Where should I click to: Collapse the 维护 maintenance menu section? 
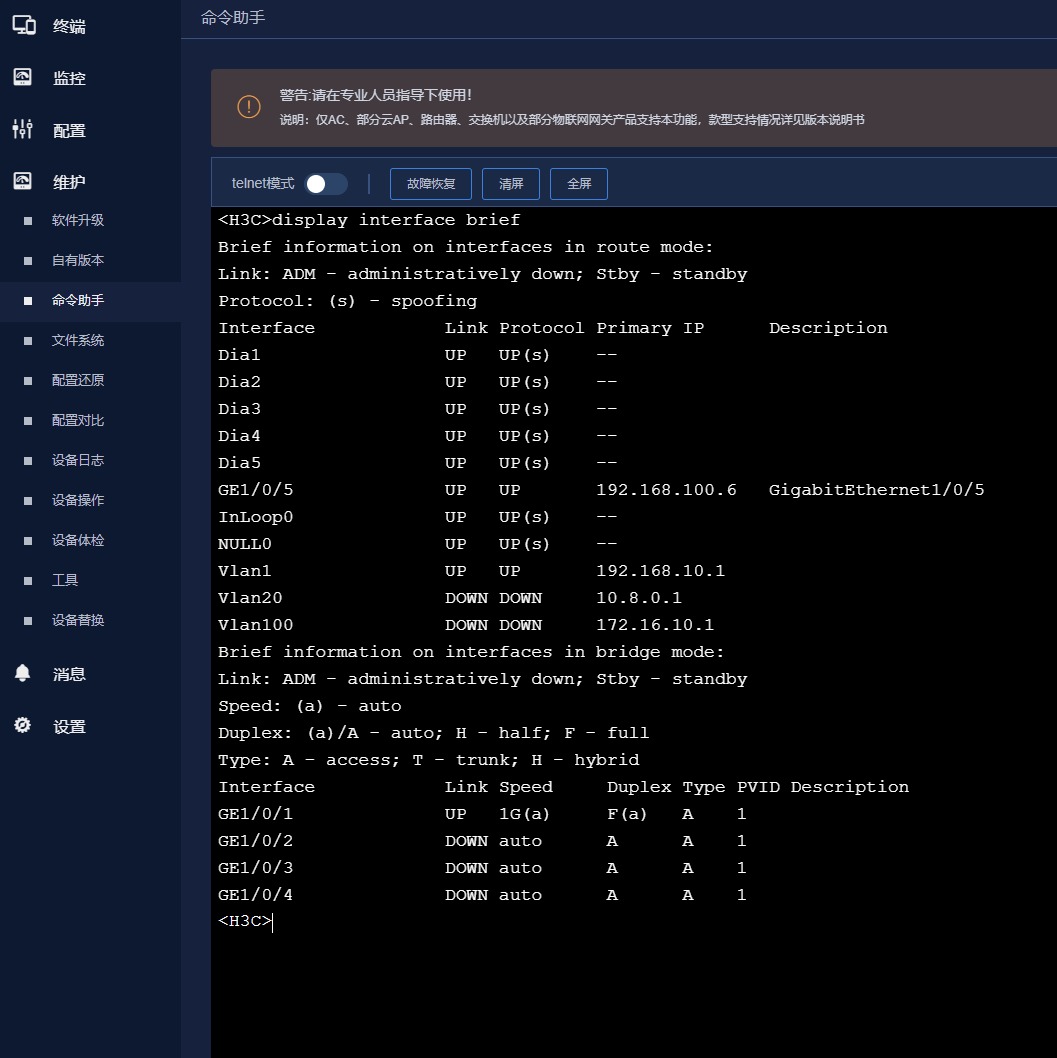tap(69, 182)
